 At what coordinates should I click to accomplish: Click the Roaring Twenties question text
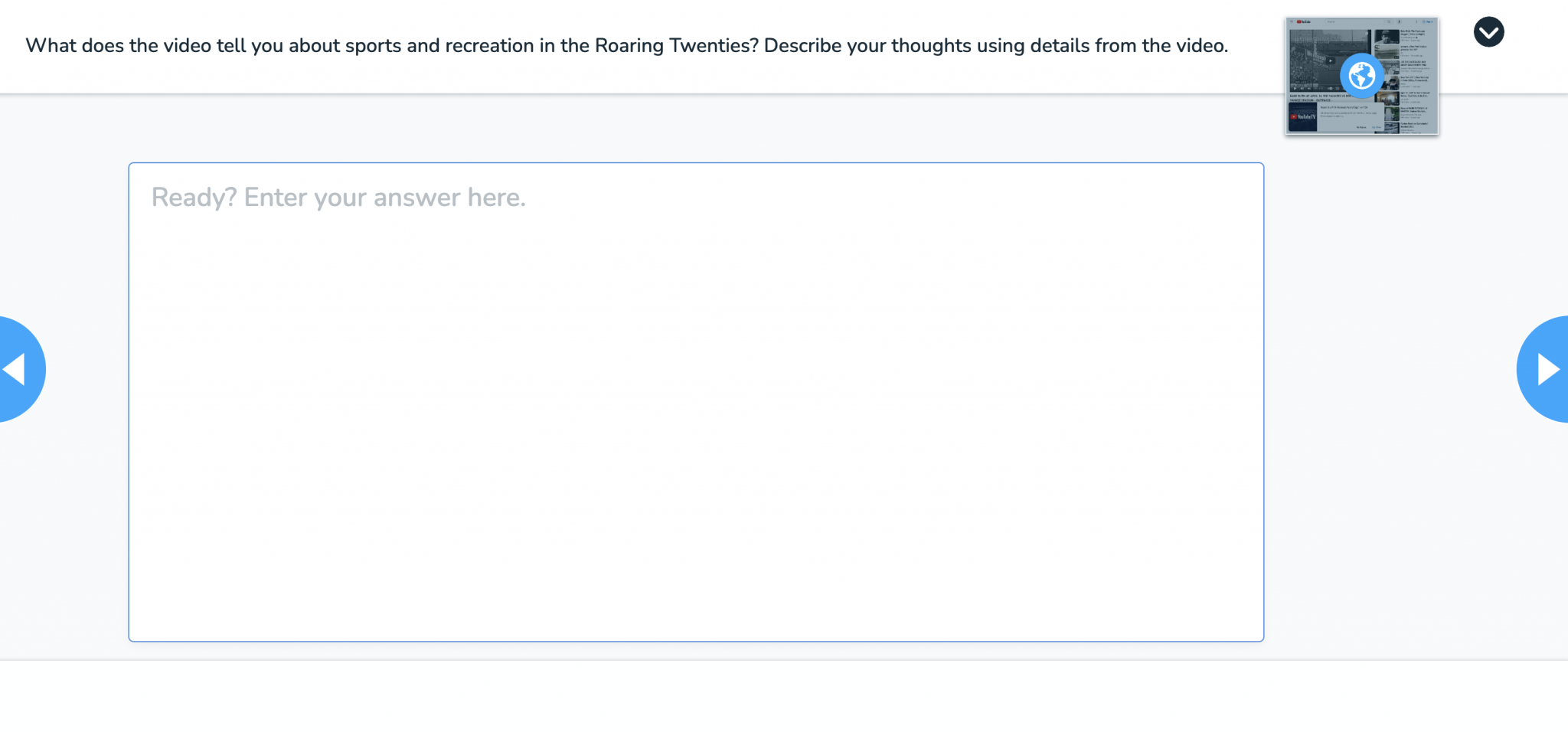click(x=626, y=46)
